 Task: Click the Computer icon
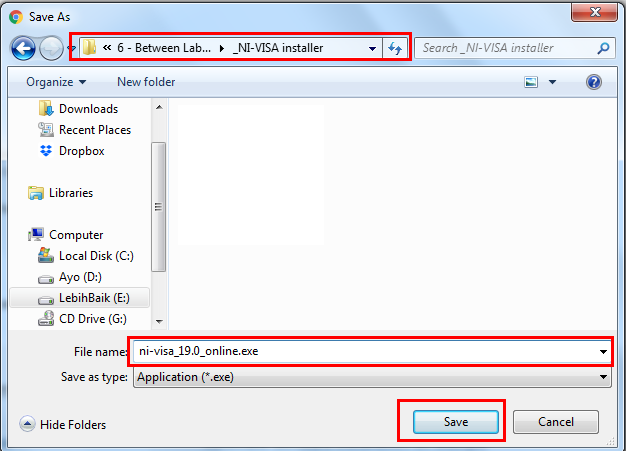pos(36,235)
